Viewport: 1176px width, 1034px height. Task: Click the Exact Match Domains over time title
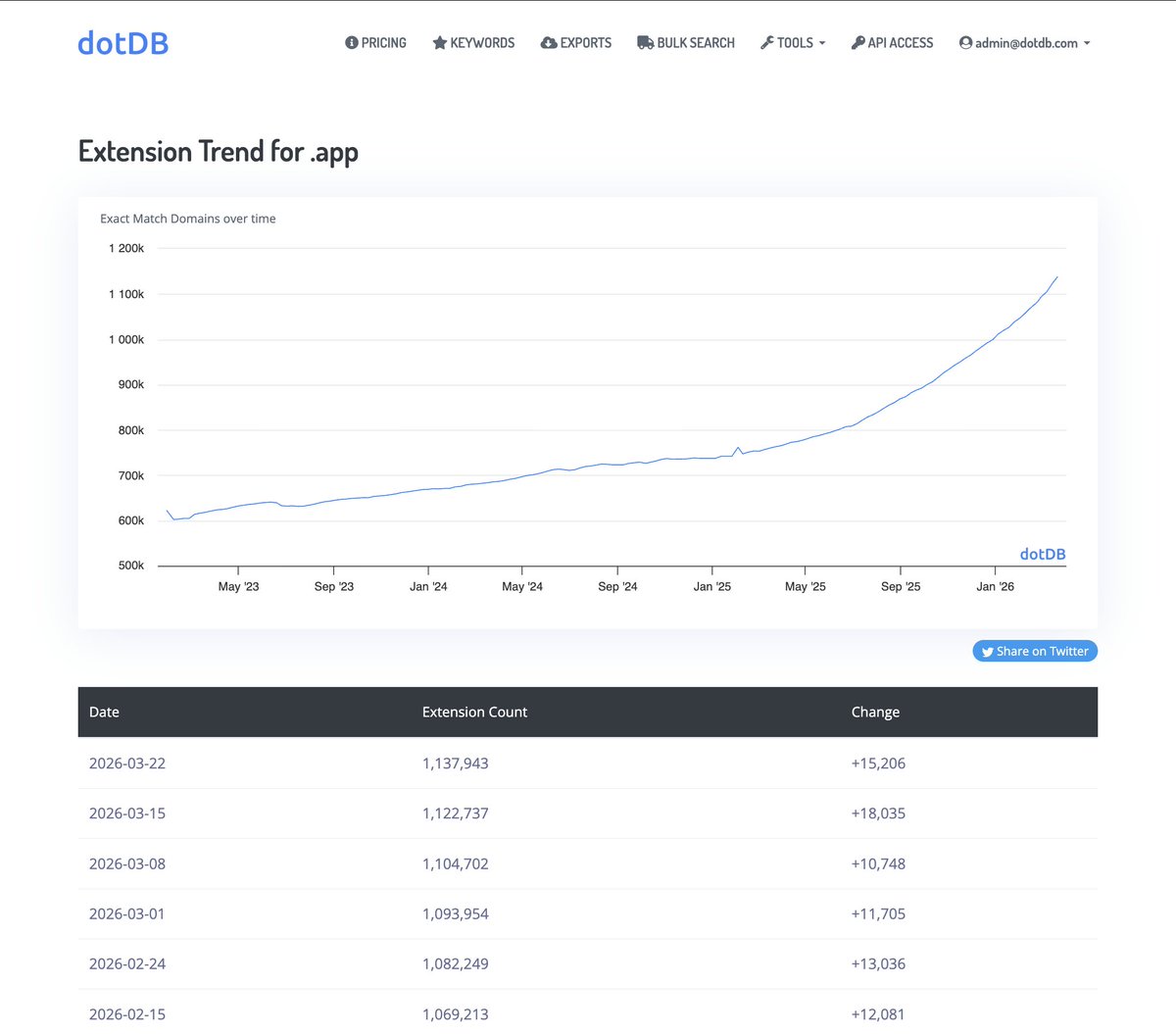point(188,219)
